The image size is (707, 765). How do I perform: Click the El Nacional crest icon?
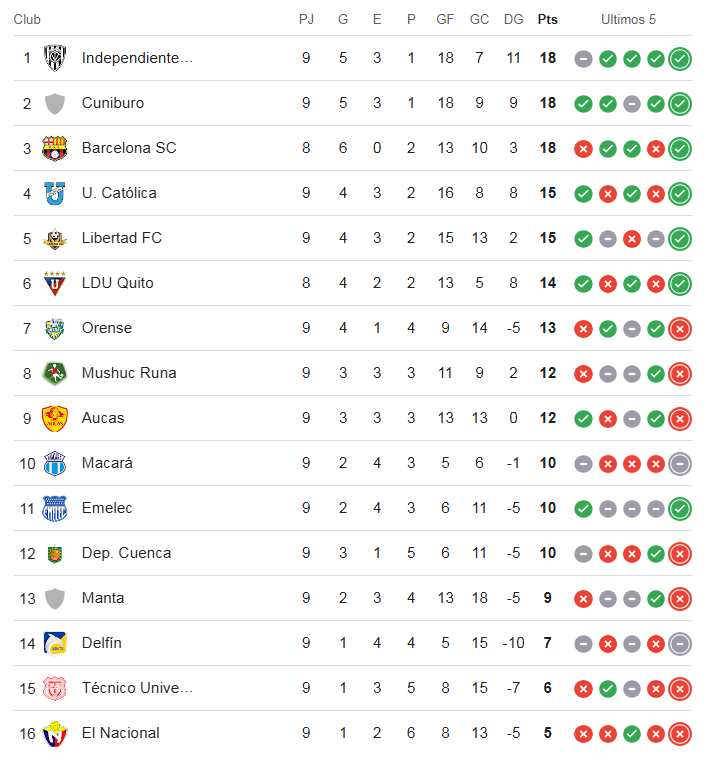click(x=55, y=733)
